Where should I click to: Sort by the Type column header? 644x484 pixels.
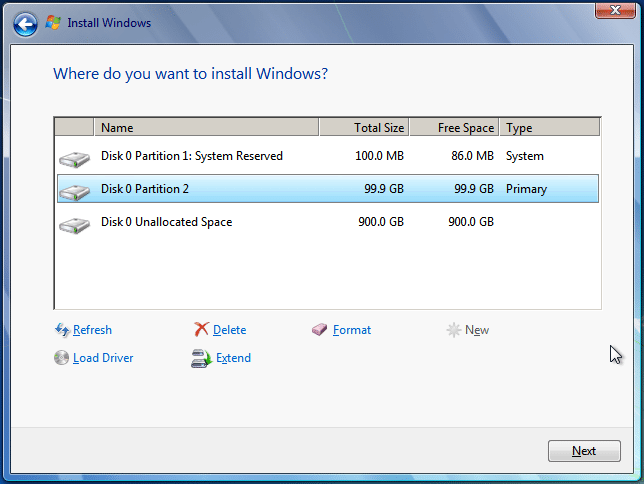(x=550, y=127)
